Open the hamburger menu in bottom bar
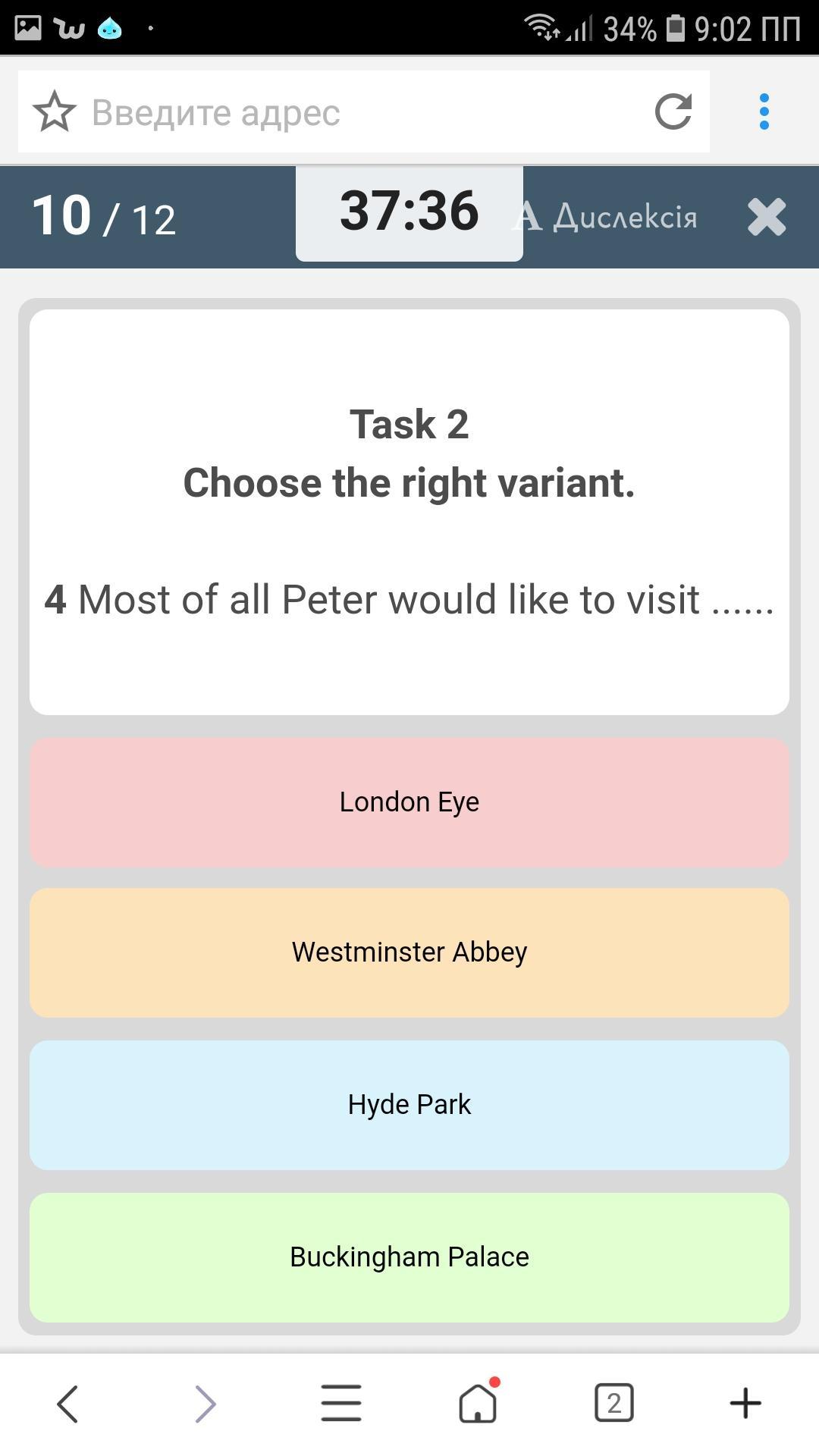The image size is (819, 1456). click(x=341, y=1404)
